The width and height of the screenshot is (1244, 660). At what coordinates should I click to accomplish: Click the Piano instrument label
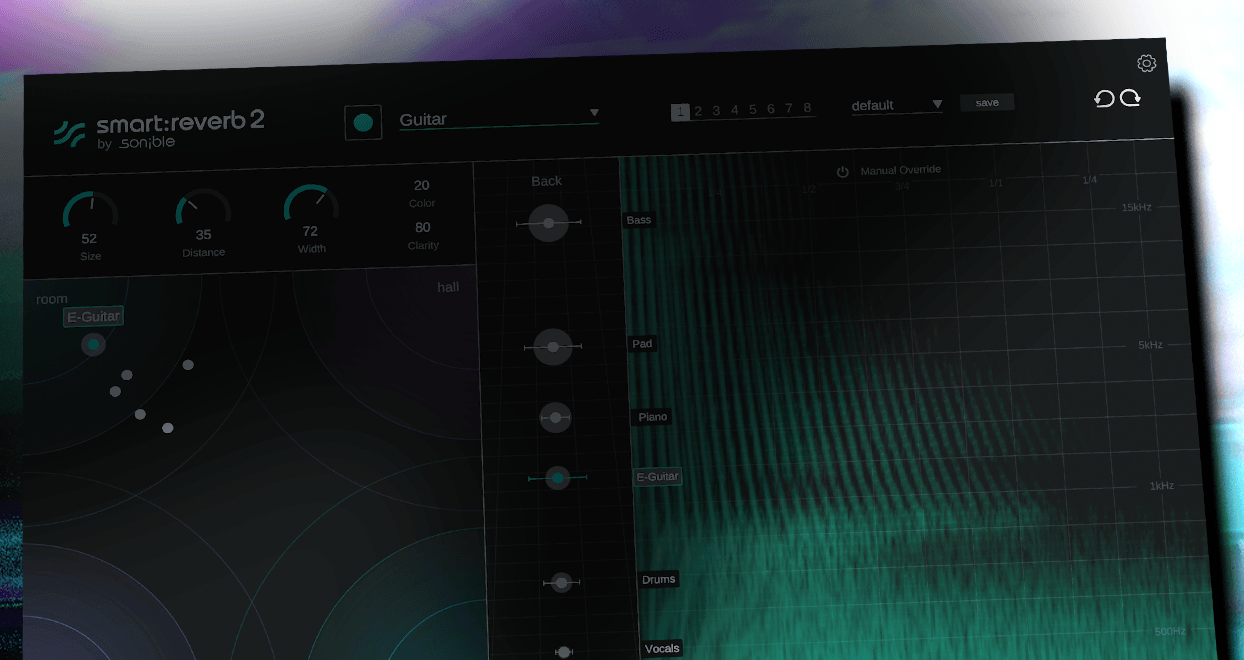[x=653, y=416]
